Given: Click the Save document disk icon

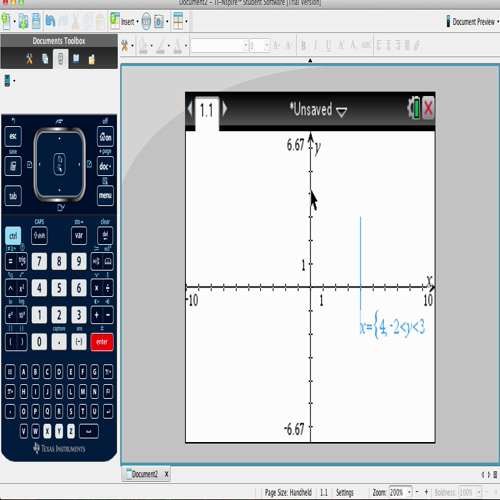Looking at the screenshot, I should [36, 21].
